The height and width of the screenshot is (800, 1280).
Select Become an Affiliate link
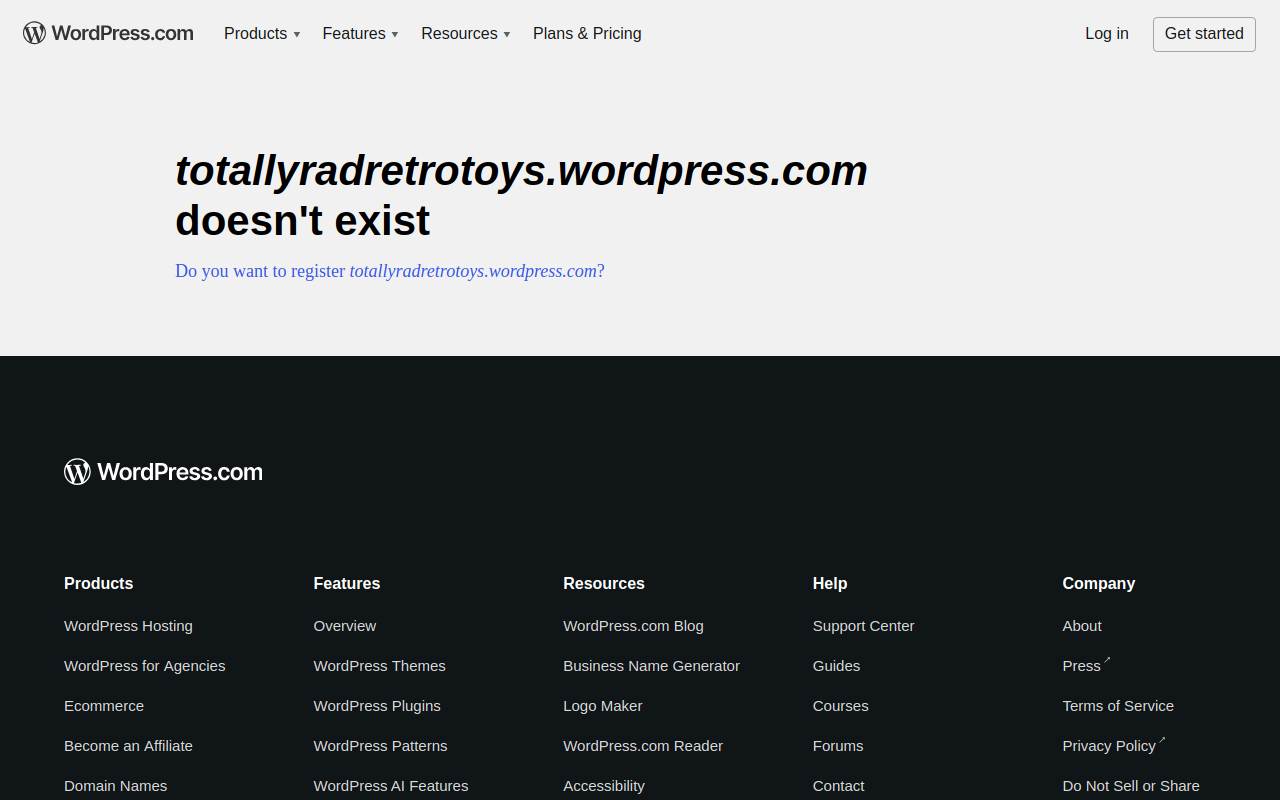[x=128, y=746]
